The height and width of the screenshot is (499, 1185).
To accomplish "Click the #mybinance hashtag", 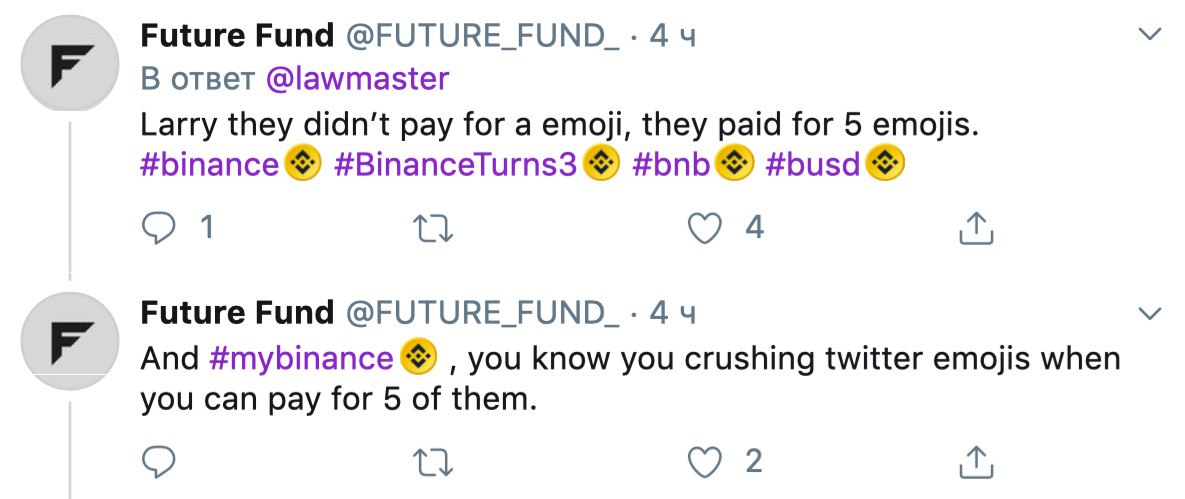I will (x=301, y=357).
